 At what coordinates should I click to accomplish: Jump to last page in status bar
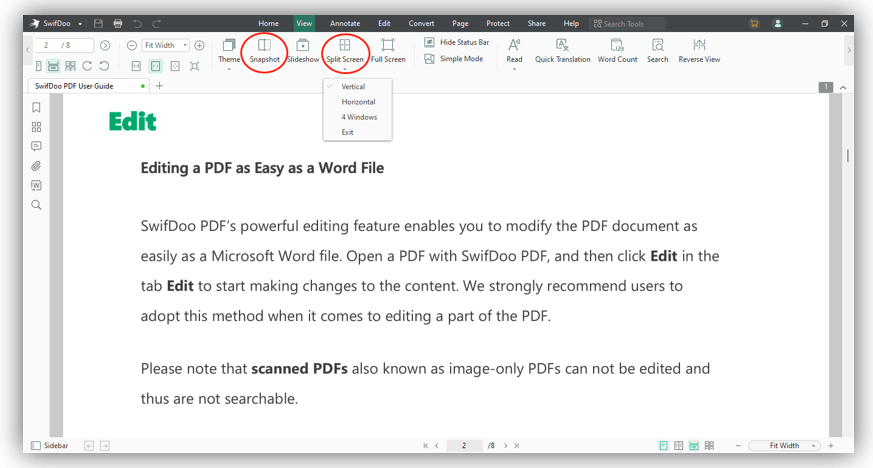pyautogui.click(x=517, y=445)
